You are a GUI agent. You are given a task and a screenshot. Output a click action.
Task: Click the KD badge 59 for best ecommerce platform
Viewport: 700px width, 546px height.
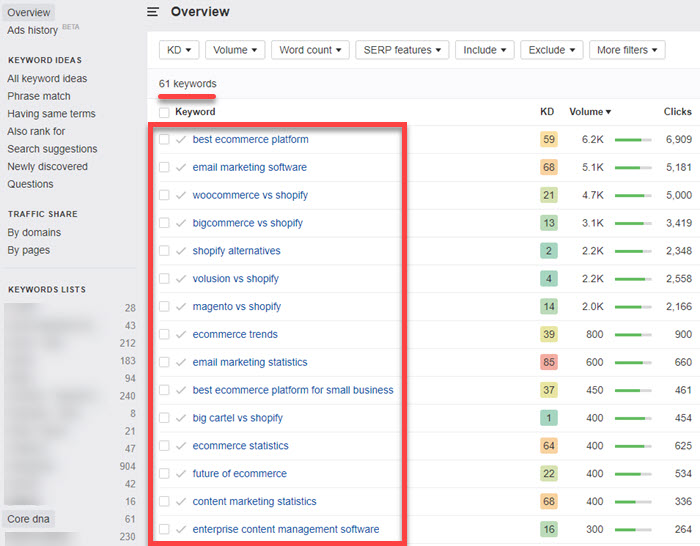click(548, 140)
